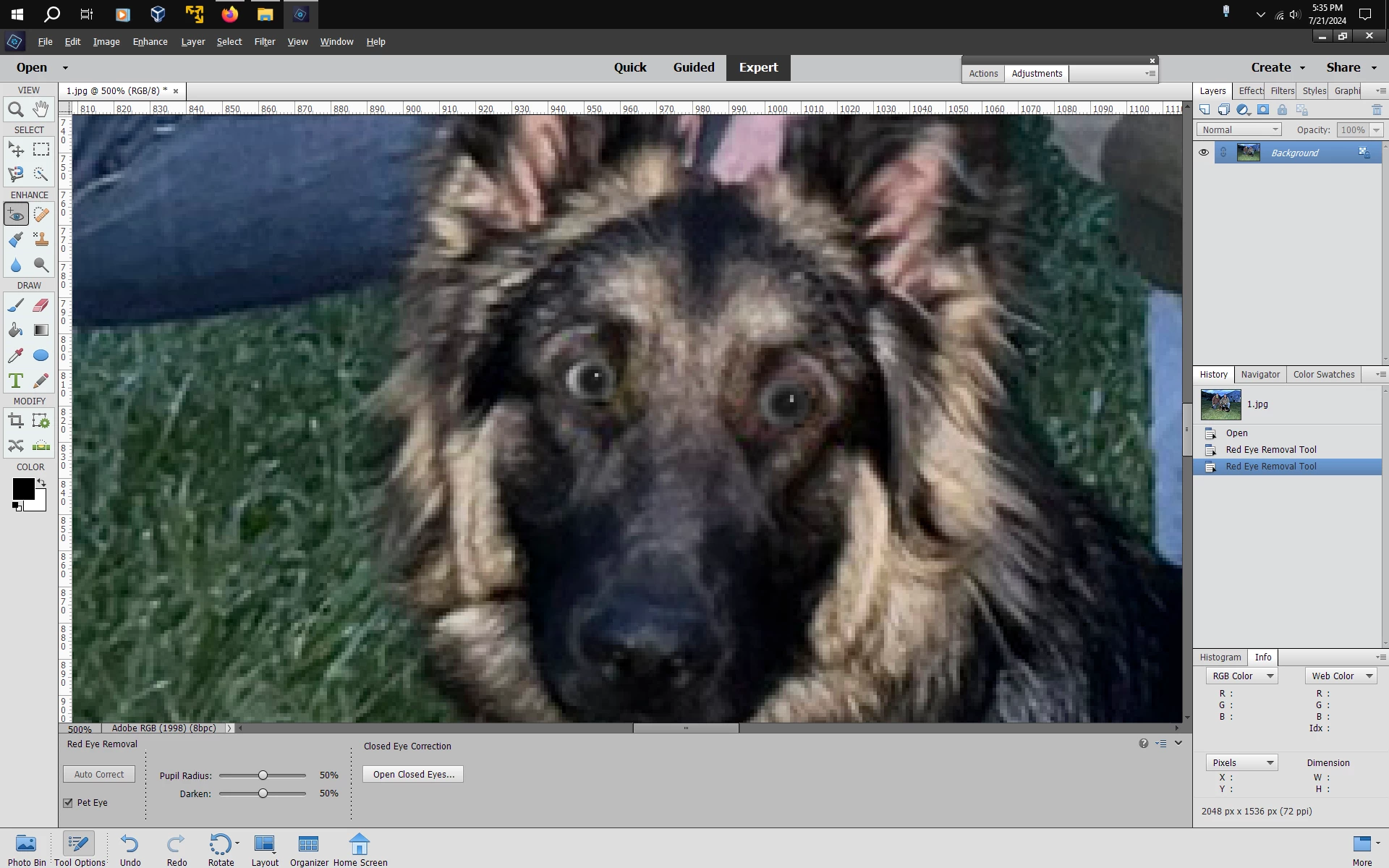The height and width of the screenshot is (868, 1389).
Task: Adjust the Pupil Radius slider handle
Action: (x=263, y=775)
